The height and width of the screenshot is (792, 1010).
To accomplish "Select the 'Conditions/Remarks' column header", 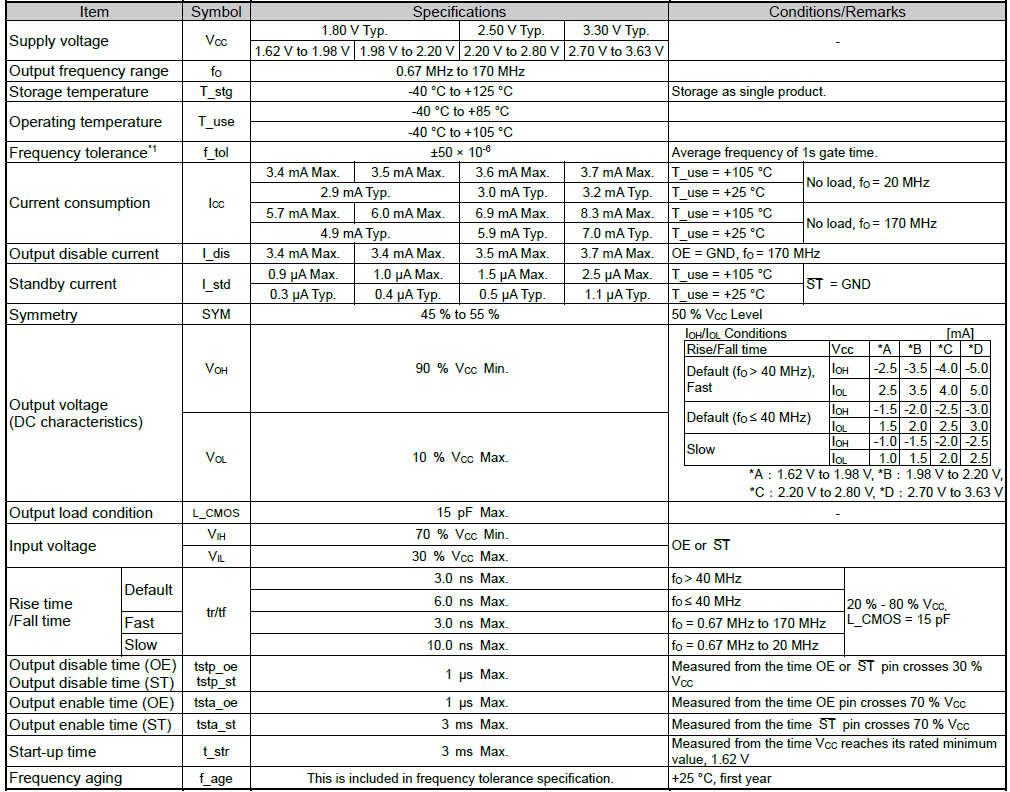I will pos(836,12).
